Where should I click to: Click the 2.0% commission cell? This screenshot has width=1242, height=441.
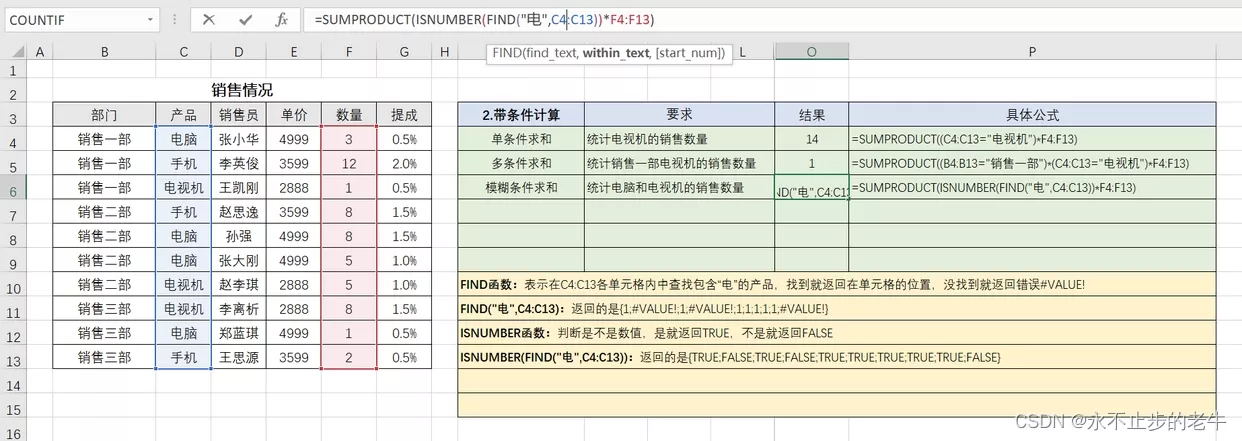point(404,164)
